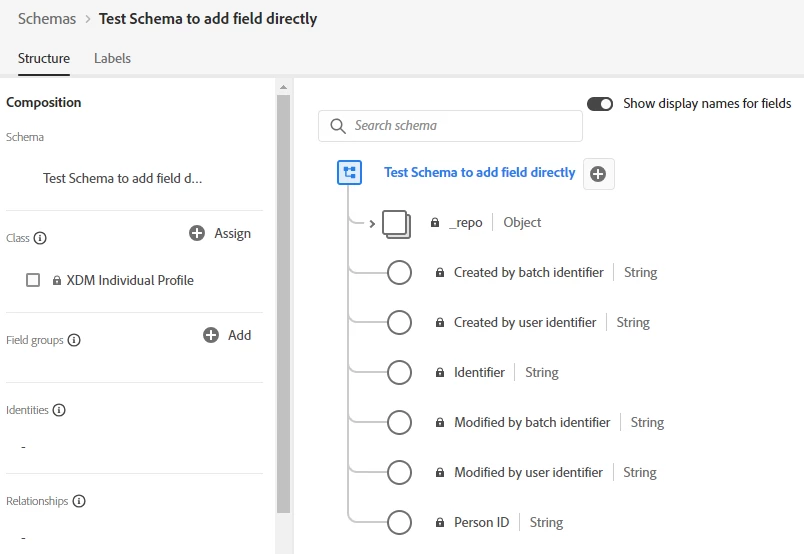Toggle Show display names for fields
The height and width of the screenshot is (554, 804).
[600, 104]
